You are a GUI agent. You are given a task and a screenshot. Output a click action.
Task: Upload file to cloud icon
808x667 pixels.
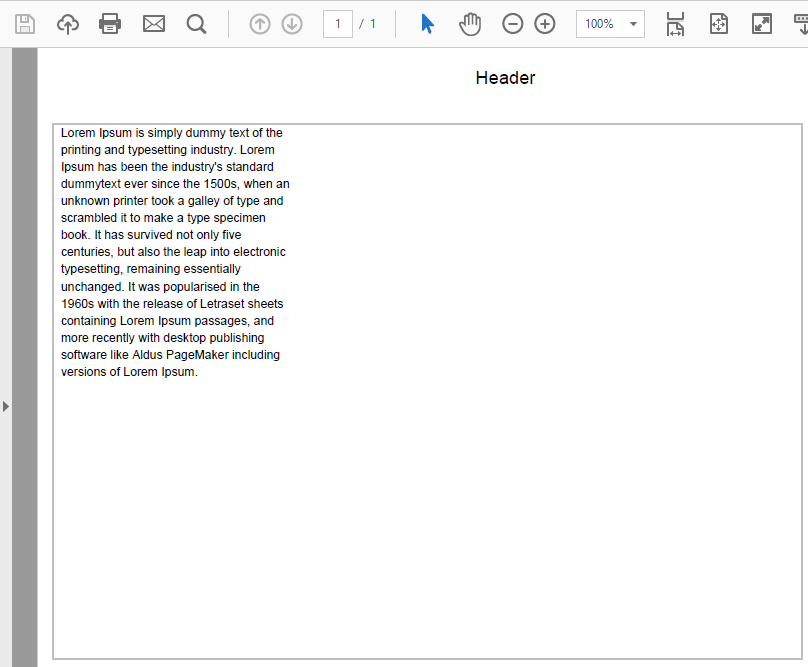pyautogui.click(x=68, y=24)
